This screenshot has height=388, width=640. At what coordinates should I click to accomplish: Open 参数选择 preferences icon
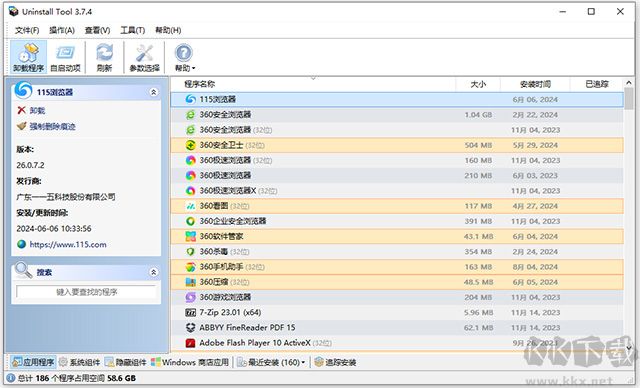coord(144,57)
